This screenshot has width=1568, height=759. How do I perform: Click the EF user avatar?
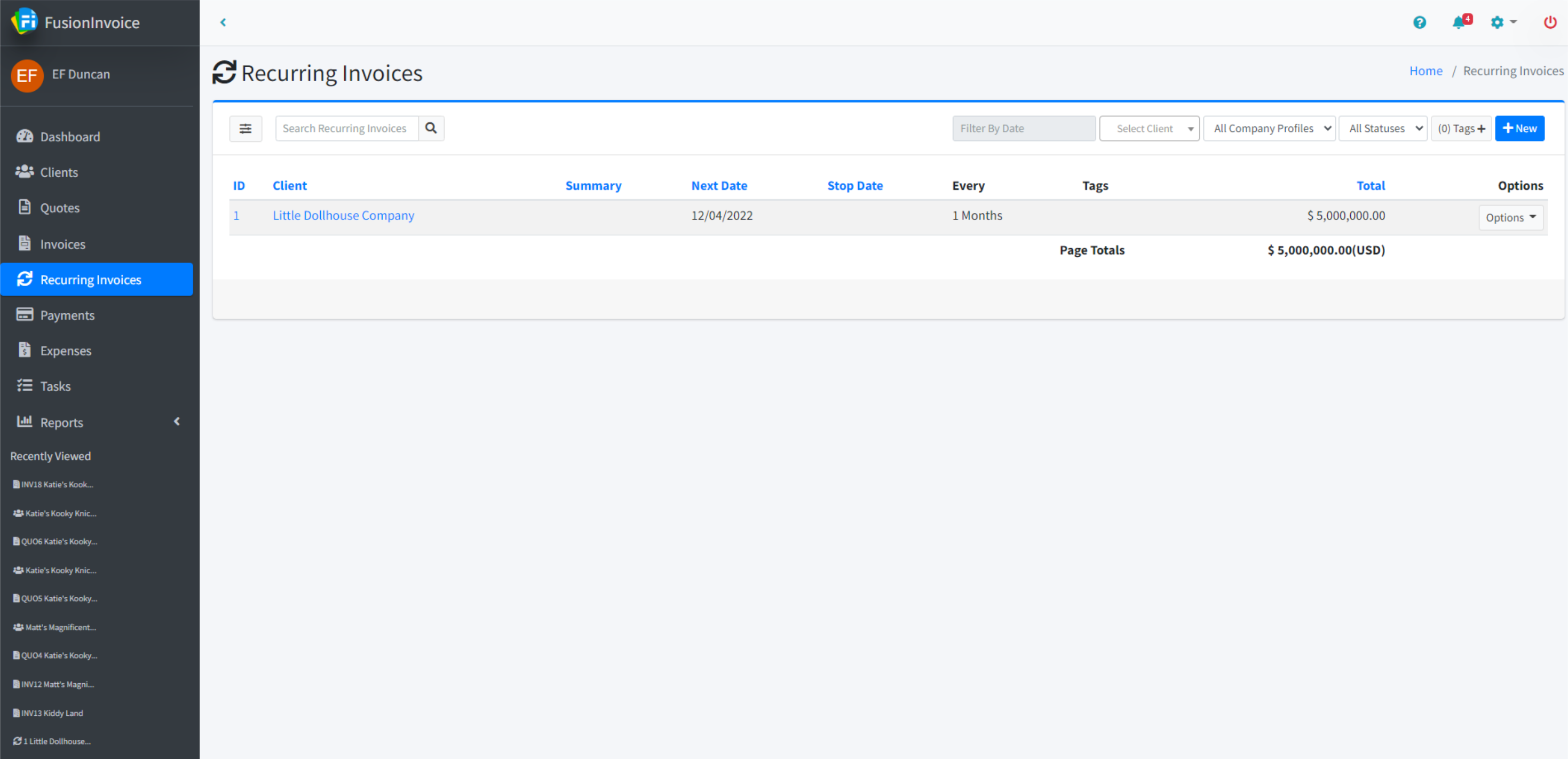27,75
